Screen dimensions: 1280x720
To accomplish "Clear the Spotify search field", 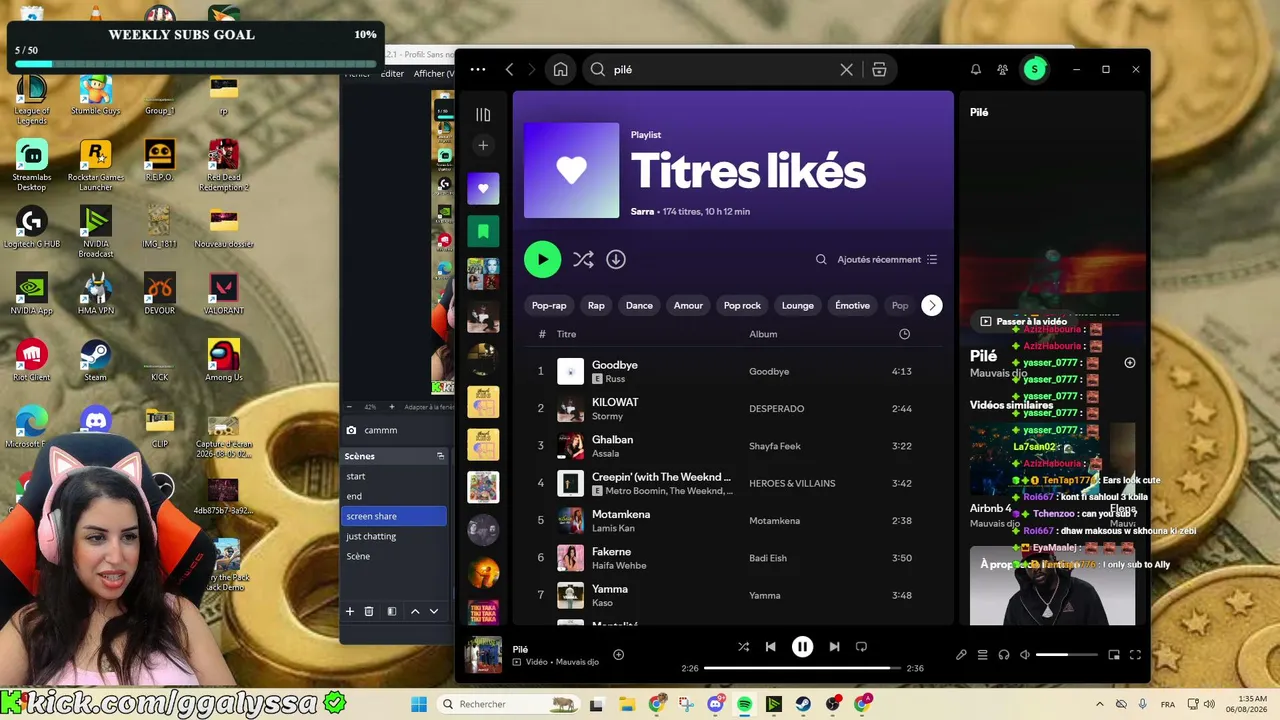I will [847, 69].
